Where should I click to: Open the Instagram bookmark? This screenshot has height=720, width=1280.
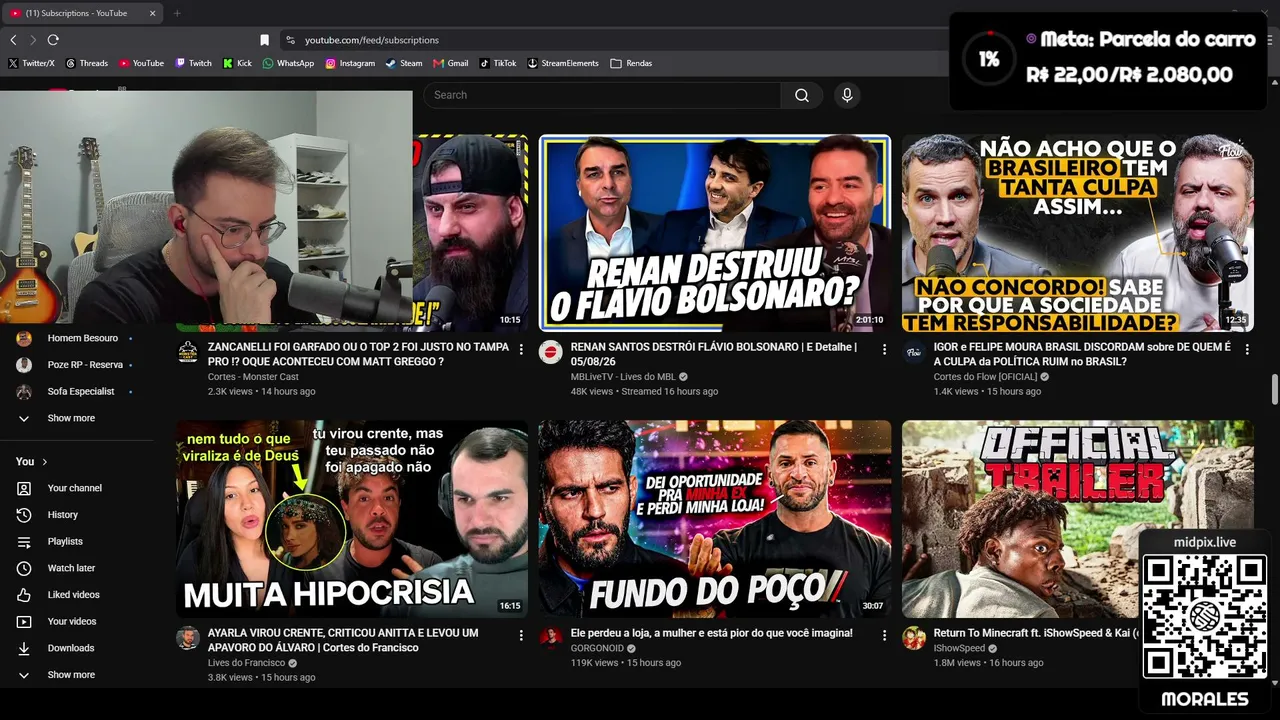[x=350, y=63]
